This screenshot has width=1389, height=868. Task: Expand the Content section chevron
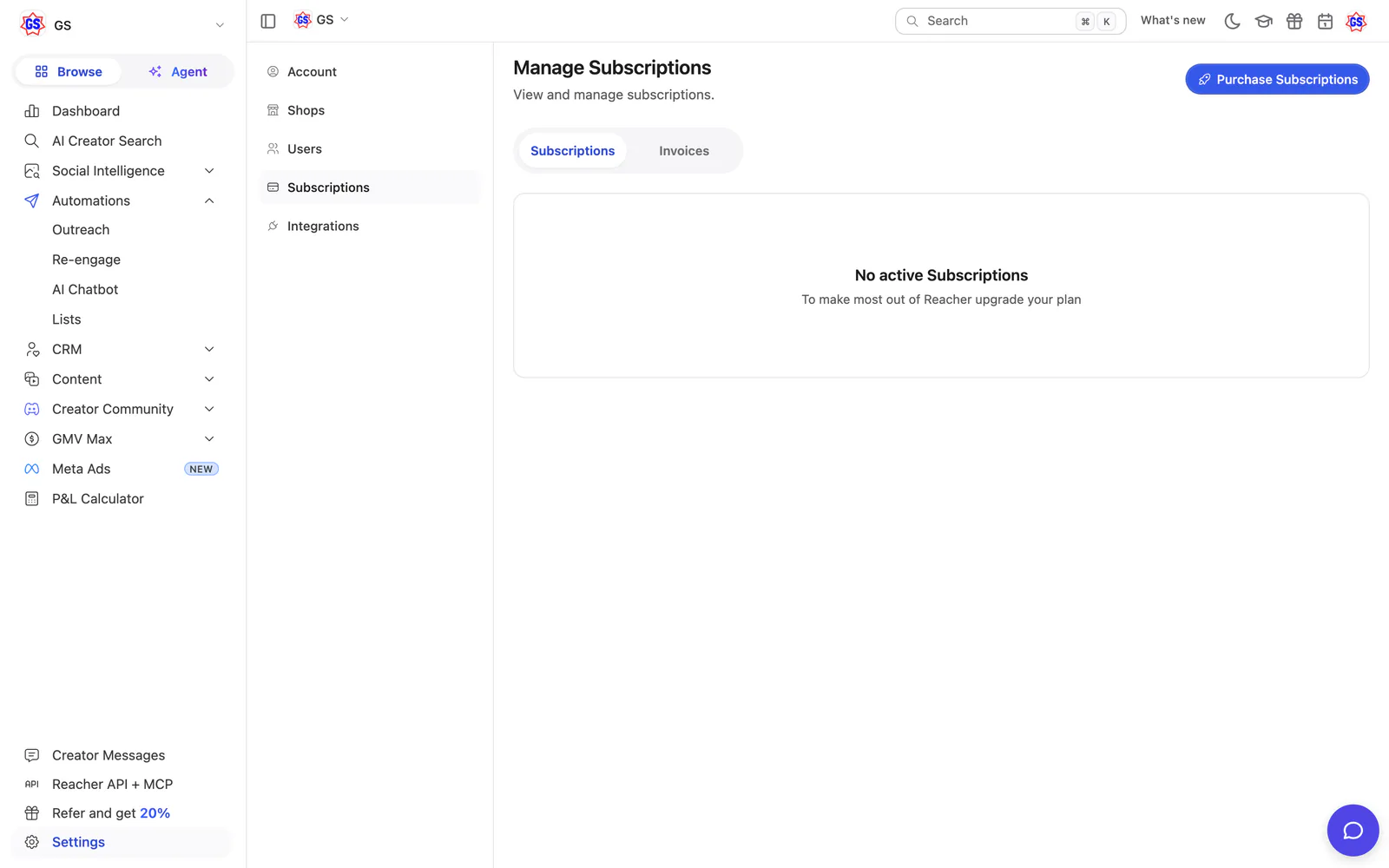tap(209, 379)
